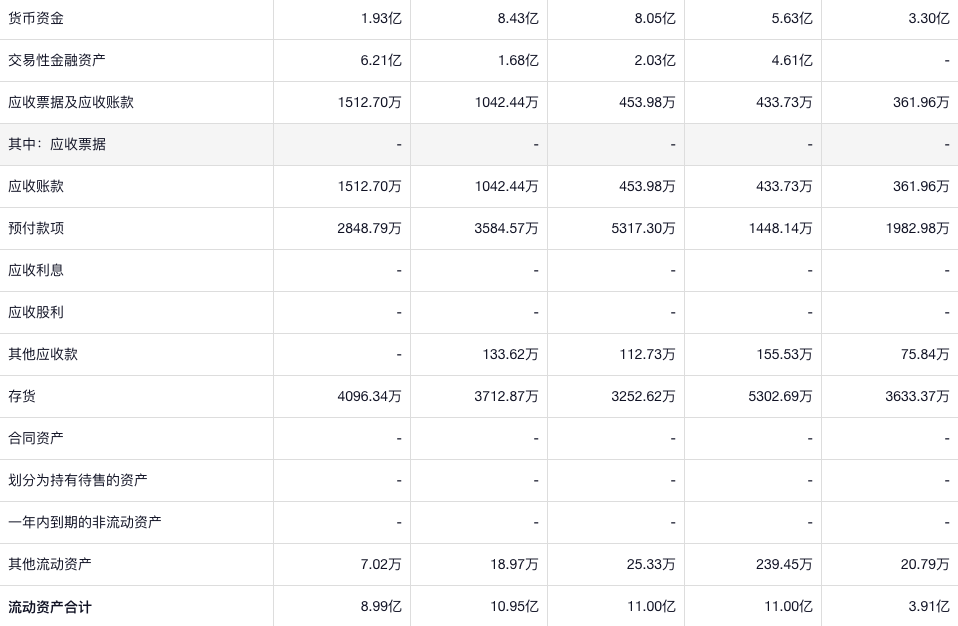Click the 应收股利 row label
This screenshot has height=626, width=958.
(x=36, y=312)
